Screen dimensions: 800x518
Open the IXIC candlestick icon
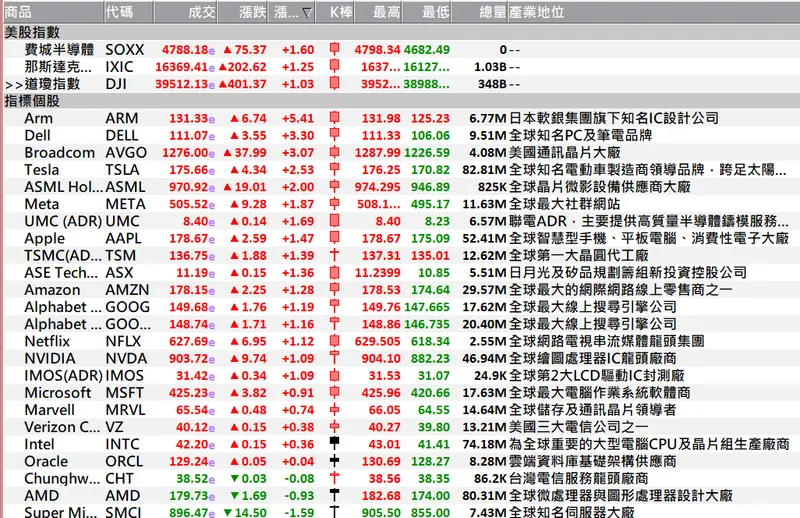[x=334, y=66]
